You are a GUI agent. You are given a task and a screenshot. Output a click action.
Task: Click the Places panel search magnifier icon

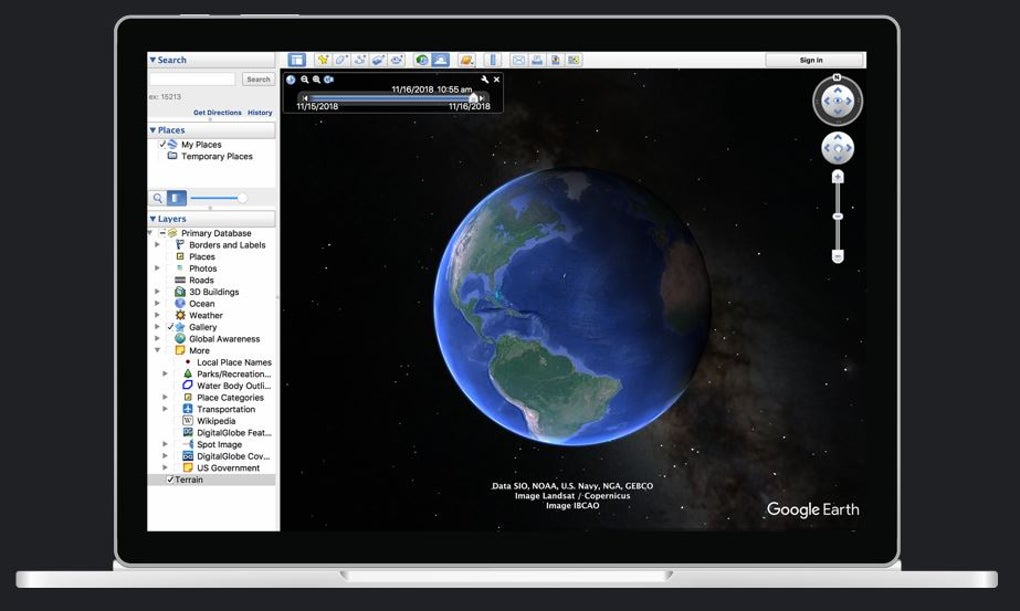[x=157, y=198]
